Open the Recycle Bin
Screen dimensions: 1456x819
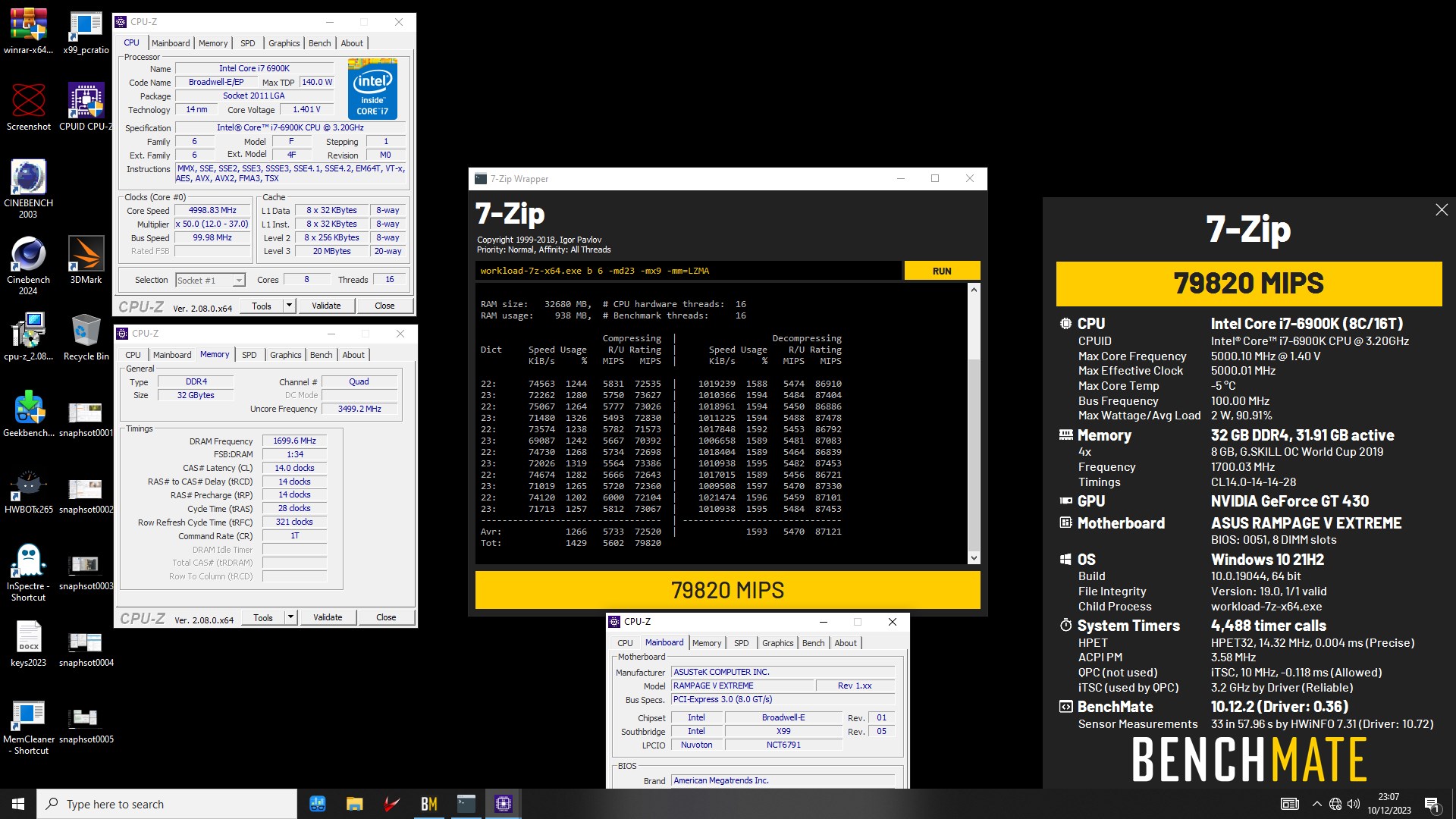(86, 337)
